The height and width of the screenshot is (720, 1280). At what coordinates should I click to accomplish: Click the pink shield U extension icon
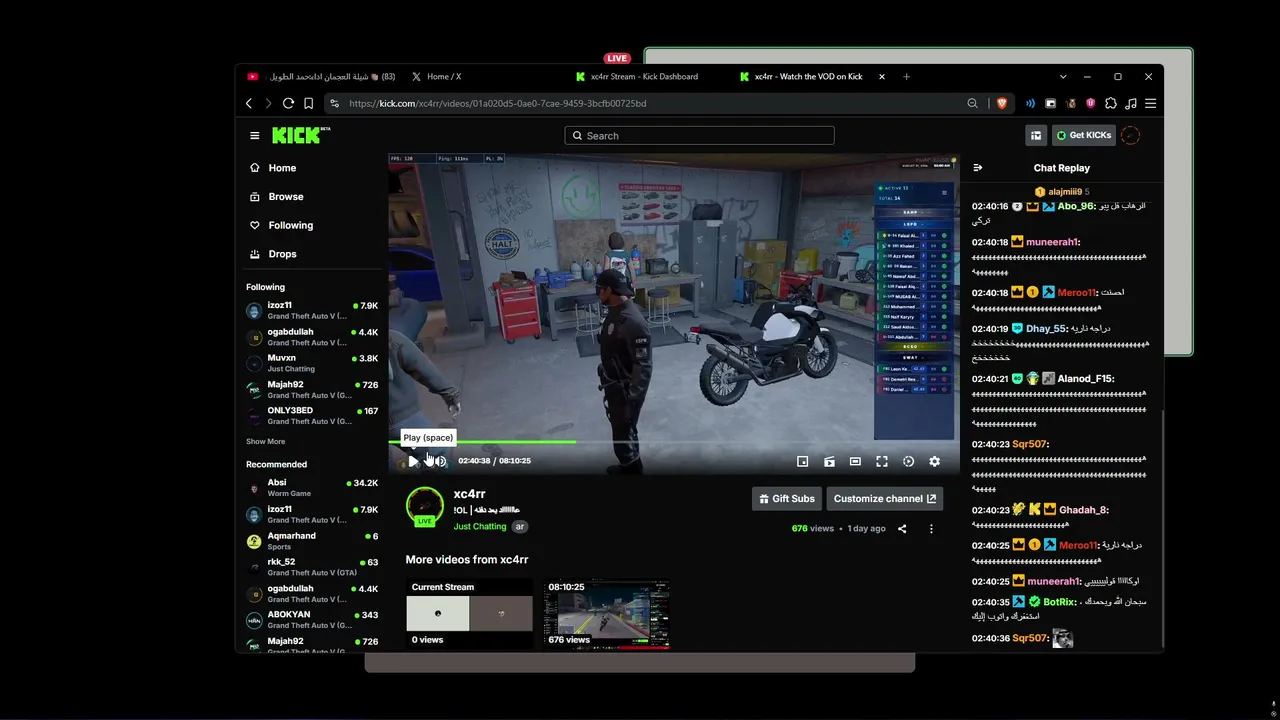click(x=1090, y=103)
